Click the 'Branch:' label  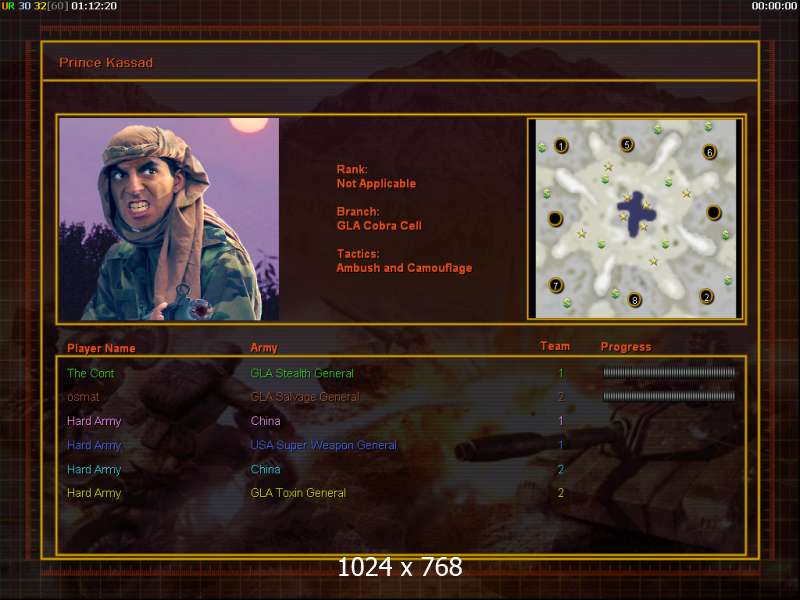pos(358,212)
